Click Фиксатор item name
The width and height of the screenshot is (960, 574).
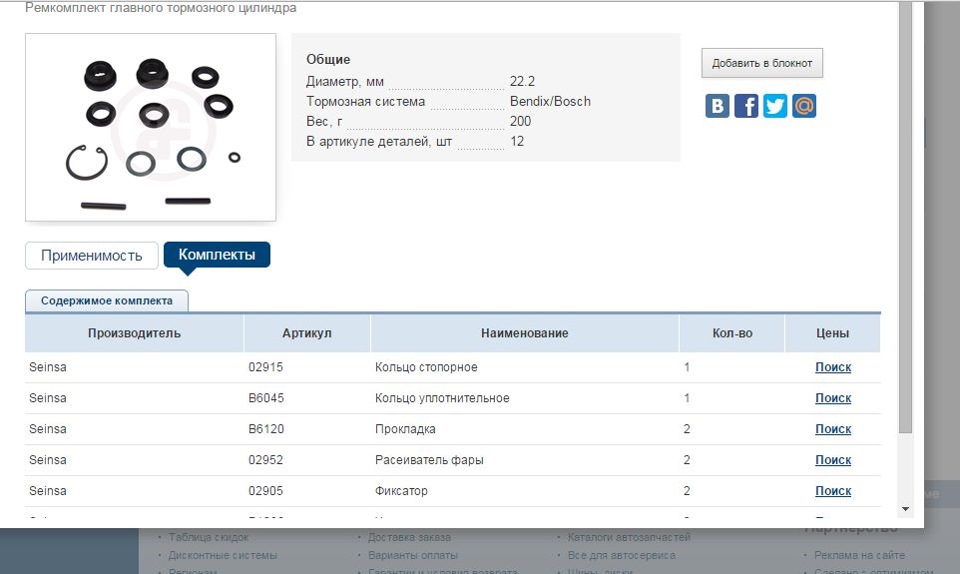point(401,491)
